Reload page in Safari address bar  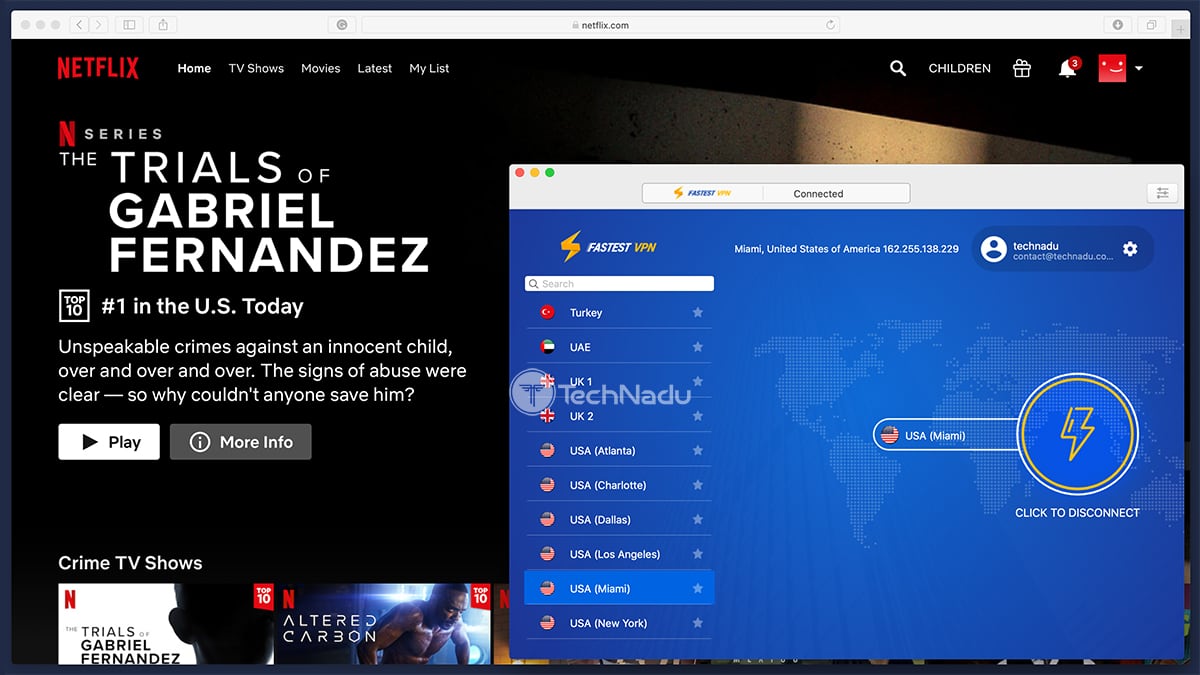pos(830,24)
